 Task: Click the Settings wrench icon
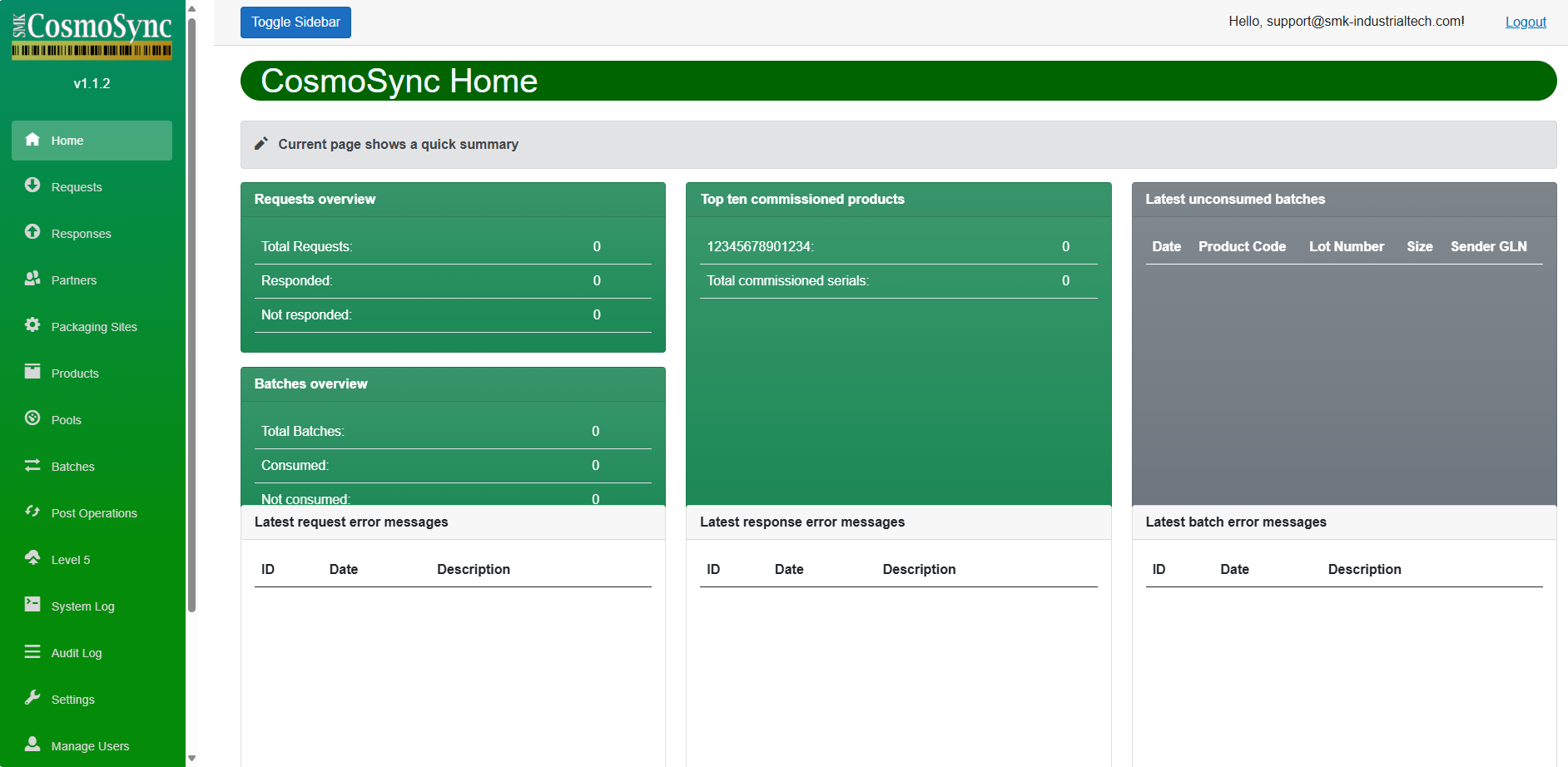point(32,699)
